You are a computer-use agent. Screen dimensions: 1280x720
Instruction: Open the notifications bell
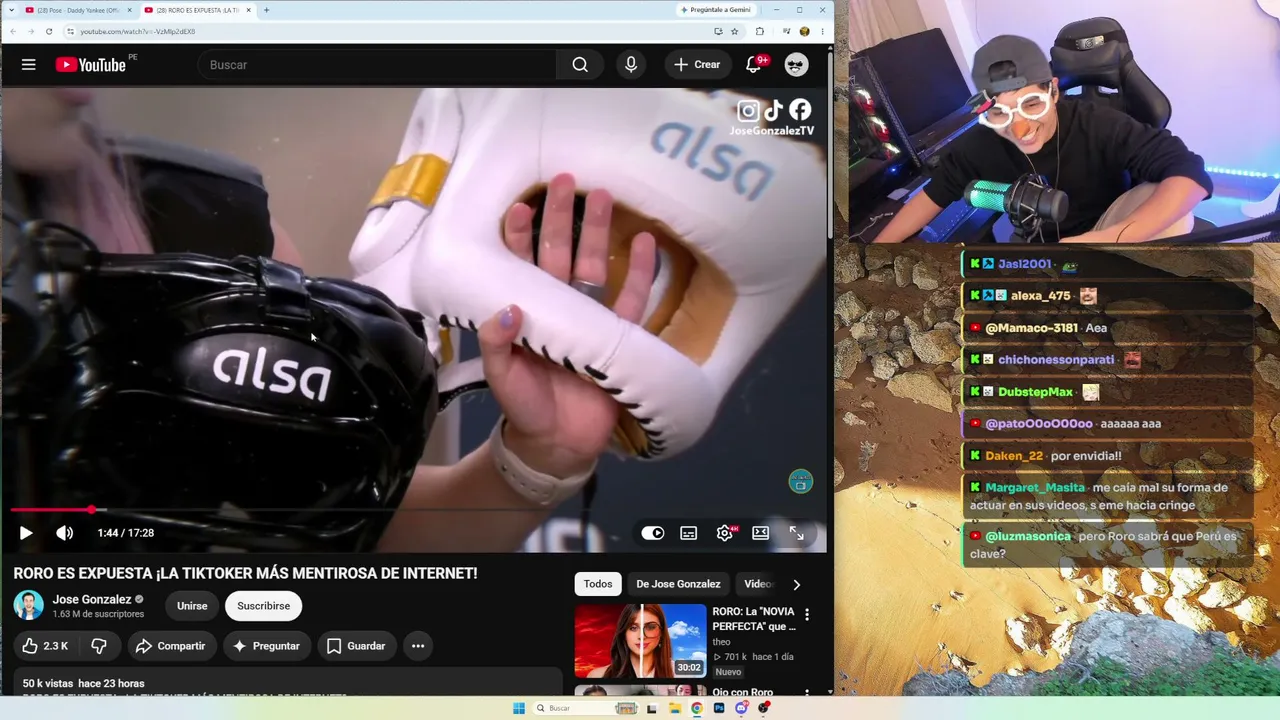pyautogui.click(x=754, y=65)
